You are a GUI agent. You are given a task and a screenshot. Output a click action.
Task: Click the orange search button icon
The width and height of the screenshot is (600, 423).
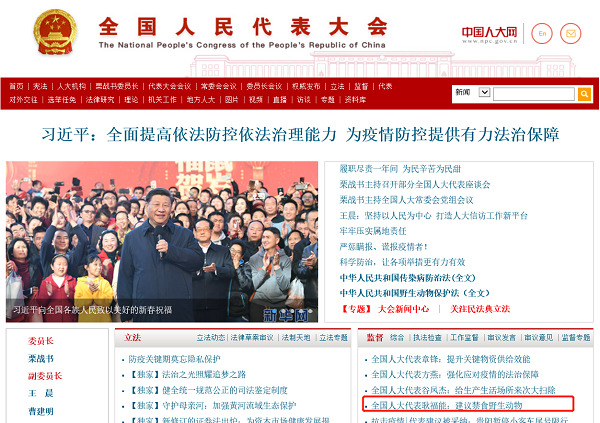coord(585,93)
